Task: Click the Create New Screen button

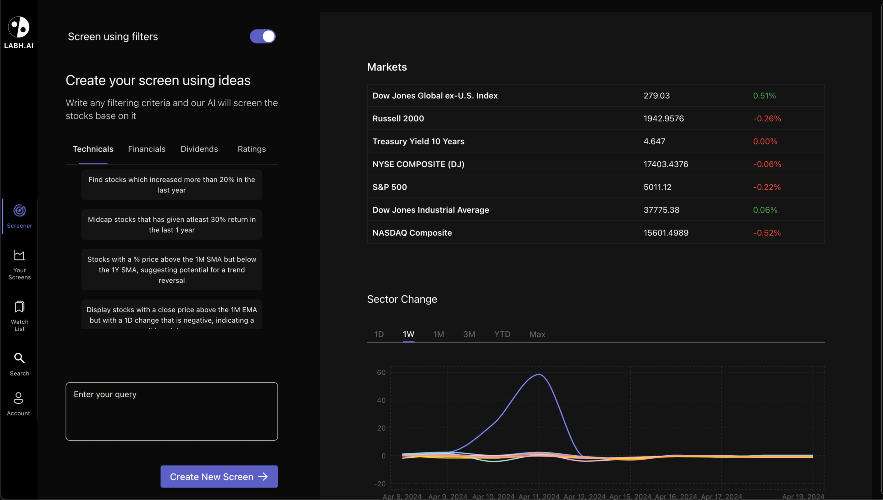Action: point(219,477)
